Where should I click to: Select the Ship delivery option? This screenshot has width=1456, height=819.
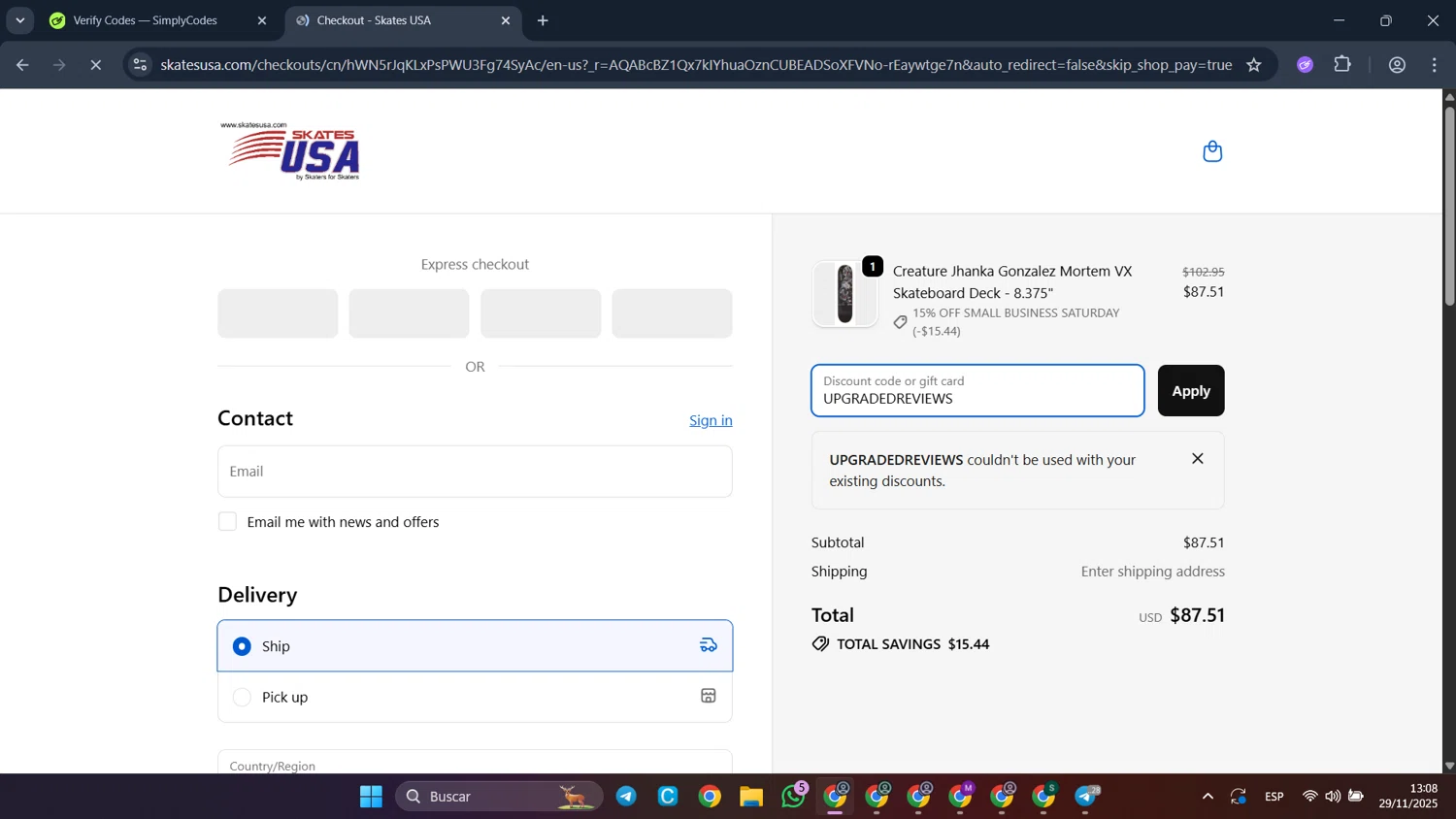475,646
